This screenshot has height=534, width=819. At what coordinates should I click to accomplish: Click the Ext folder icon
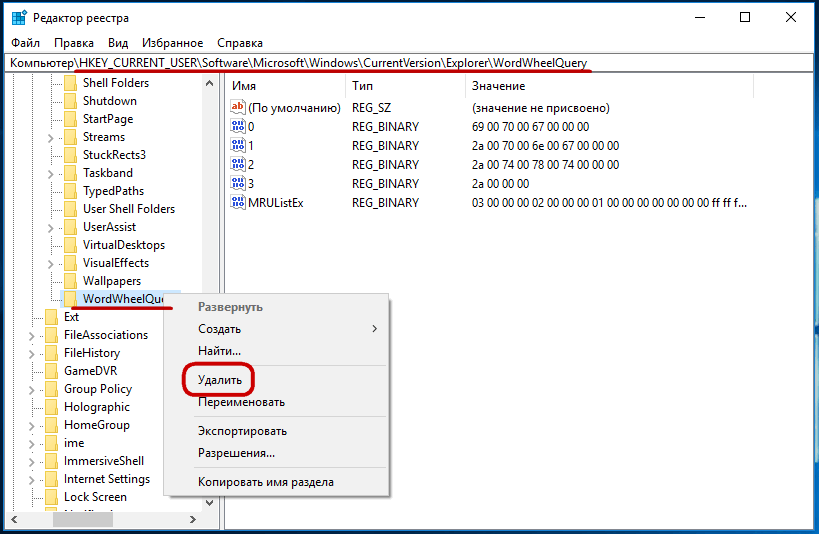click(51, 317)
